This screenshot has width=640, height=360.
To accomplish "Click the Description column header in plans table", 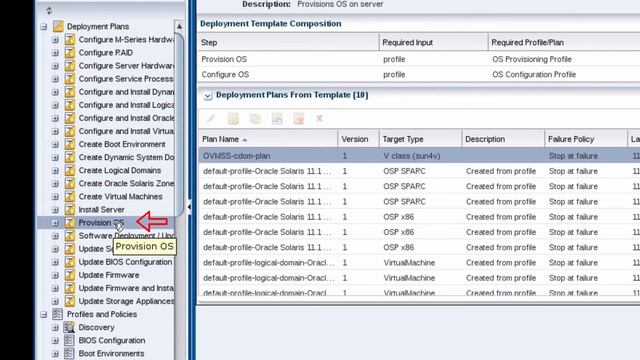I will tap(503, 139).
